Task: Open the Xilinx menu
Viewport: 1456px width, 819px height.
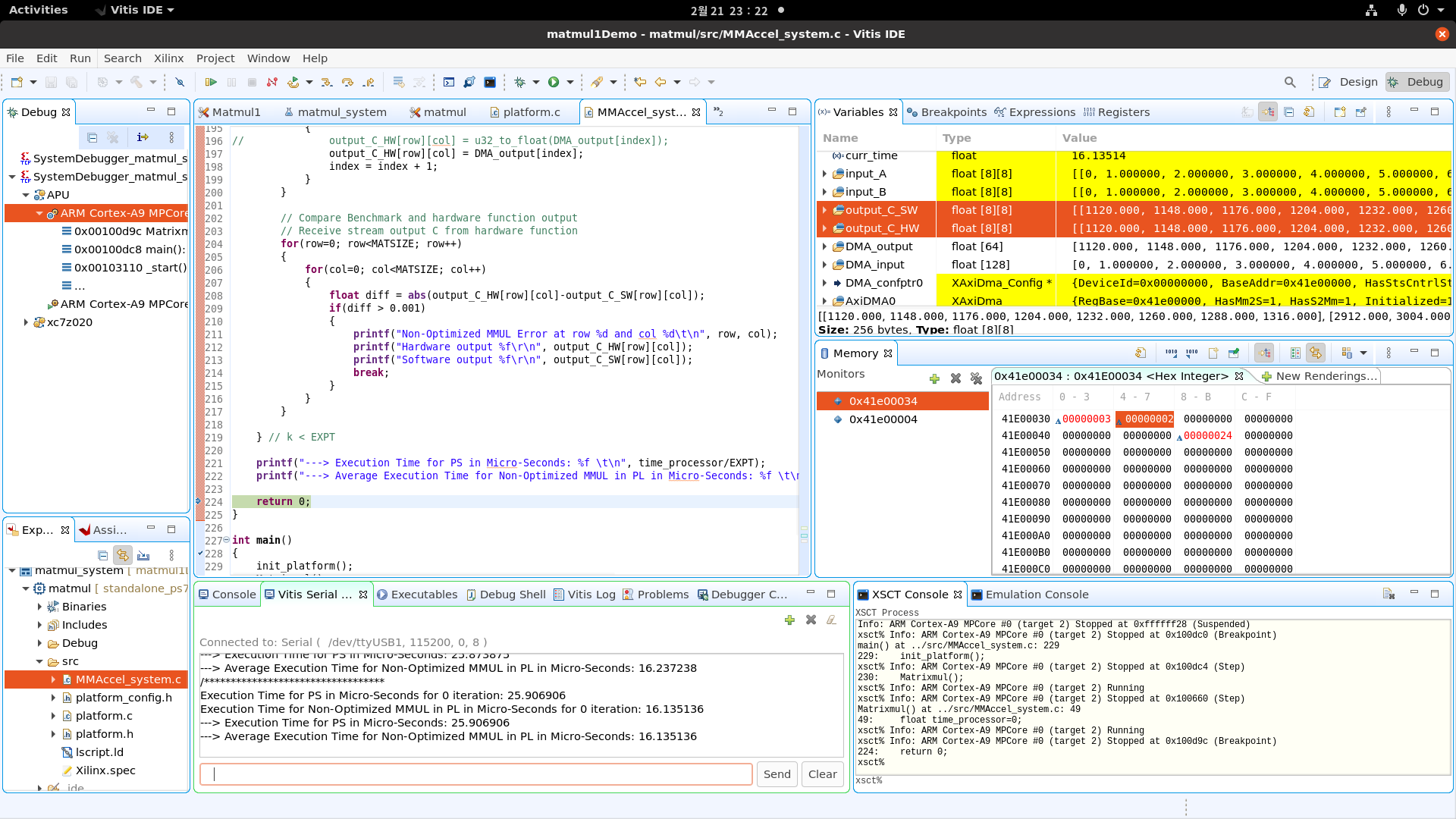Action: pyautogui.click(x=168, y=58)
